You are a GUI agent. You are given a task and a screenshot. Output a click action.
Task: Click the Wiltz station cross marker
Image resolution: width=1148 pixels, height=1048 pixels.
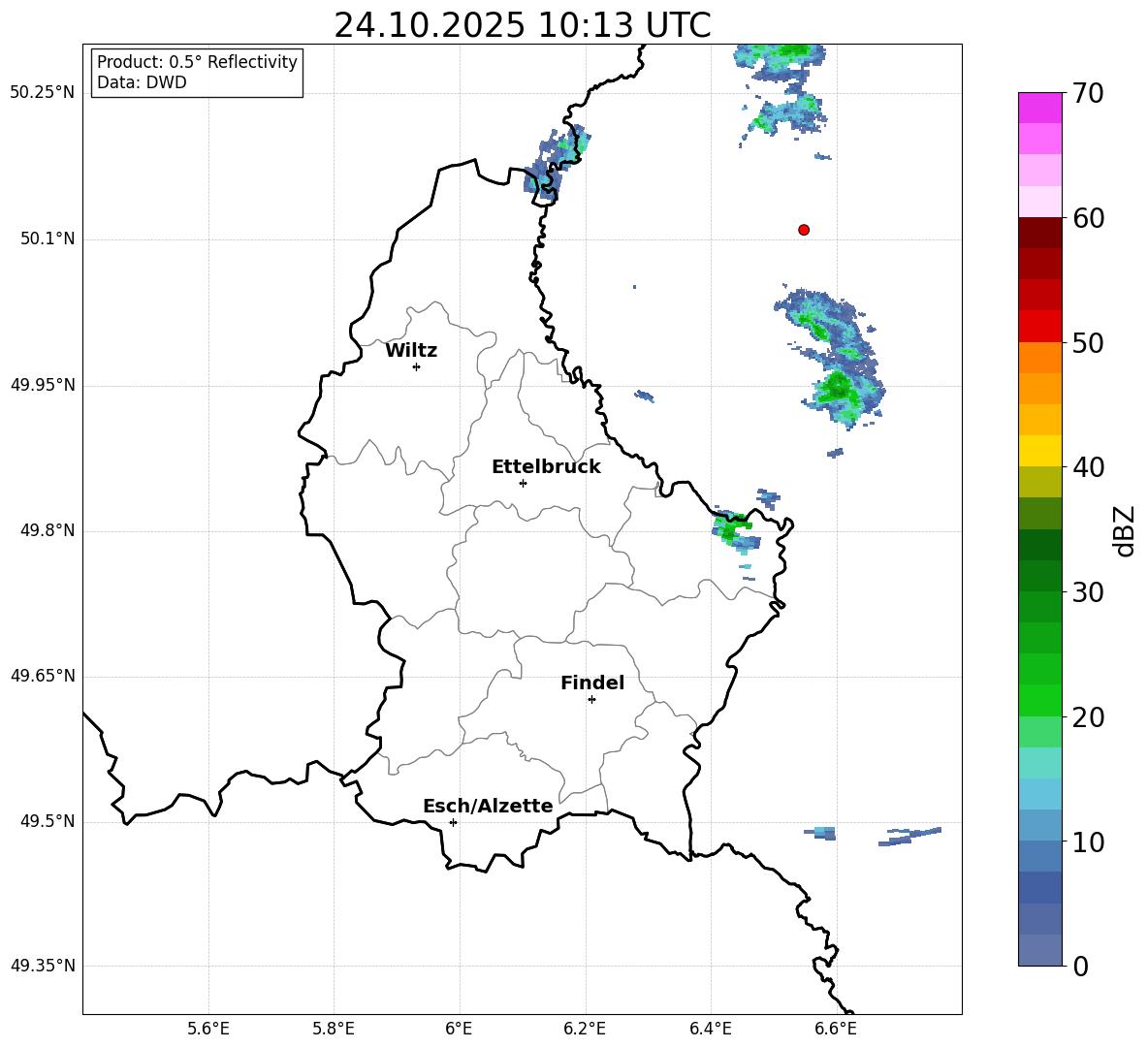point(417,366)
